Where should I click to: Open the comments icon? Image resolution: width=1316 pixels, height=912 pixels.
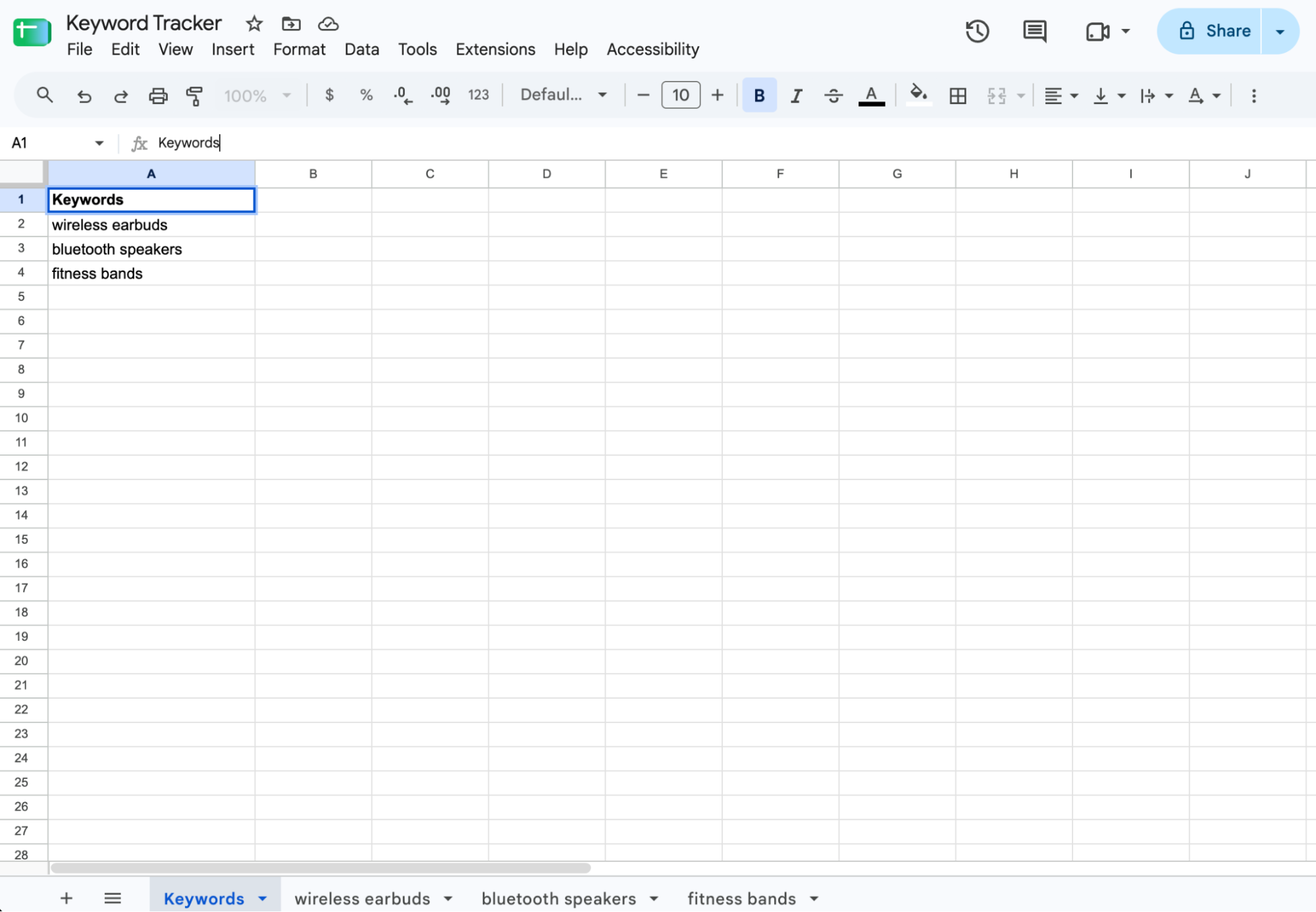(x=1035, y=31)
